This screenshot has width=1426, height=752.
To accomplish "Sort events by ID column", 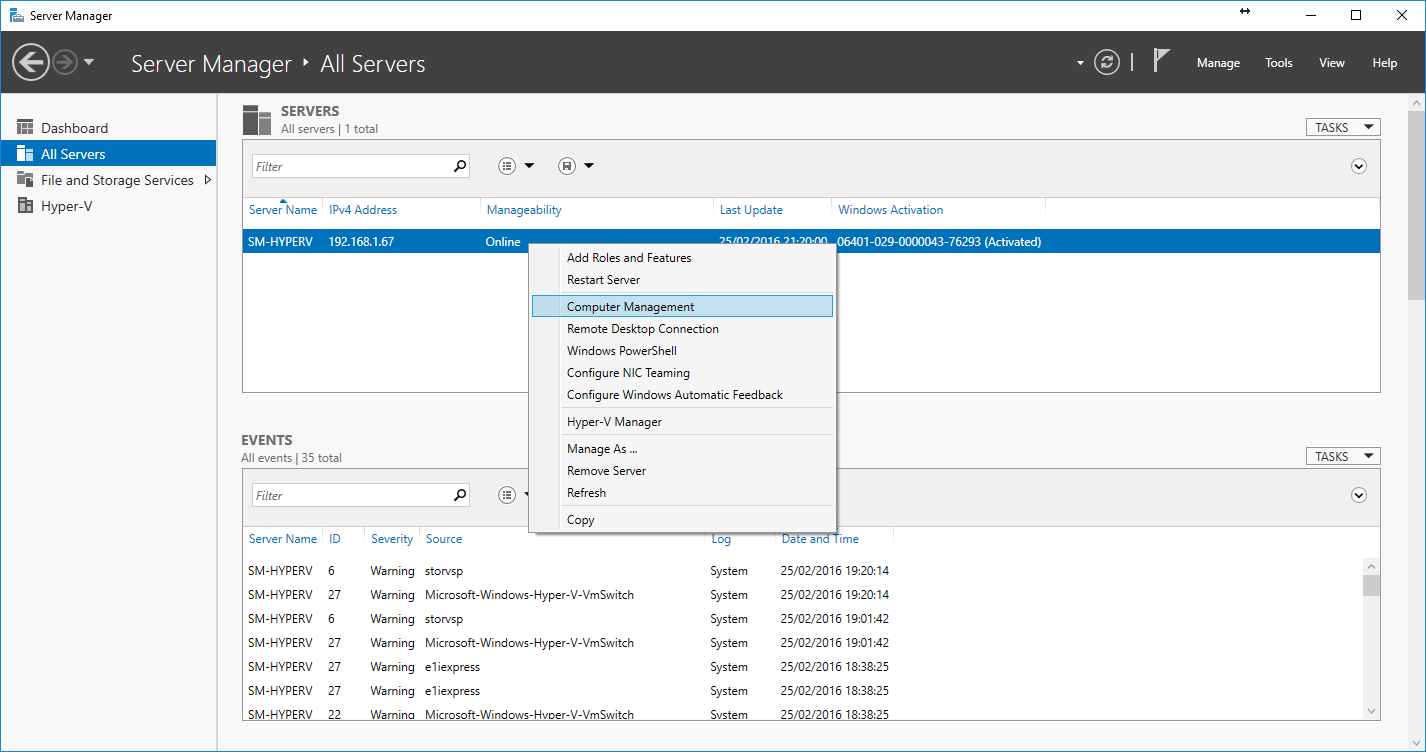I will [x=335, y=539].
